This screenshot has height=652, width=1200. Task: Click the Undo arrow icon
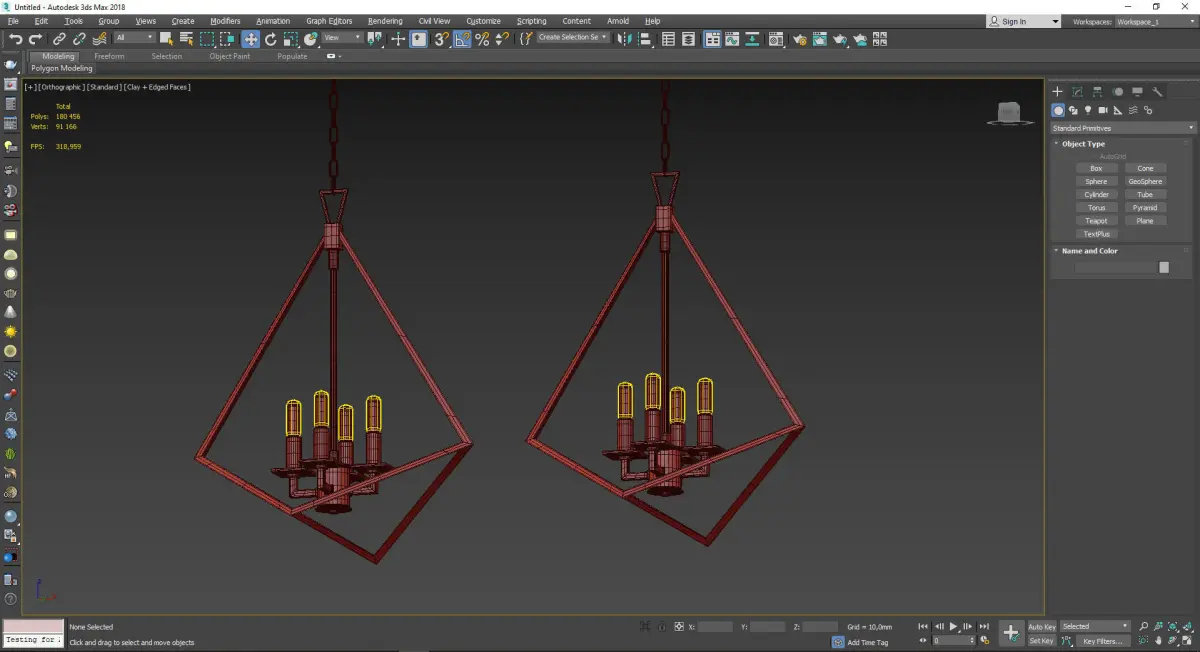15,39
